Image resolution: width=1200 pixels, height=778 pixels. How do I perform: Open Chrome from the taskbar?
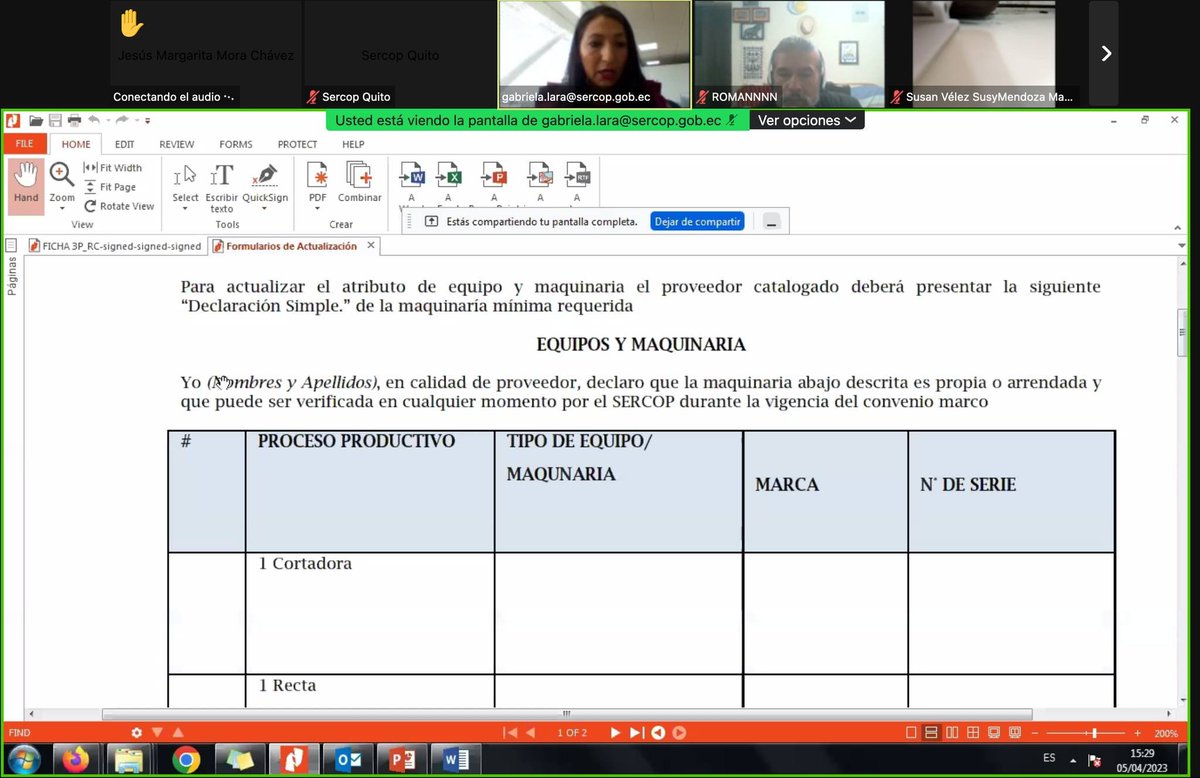pos(186,760)
